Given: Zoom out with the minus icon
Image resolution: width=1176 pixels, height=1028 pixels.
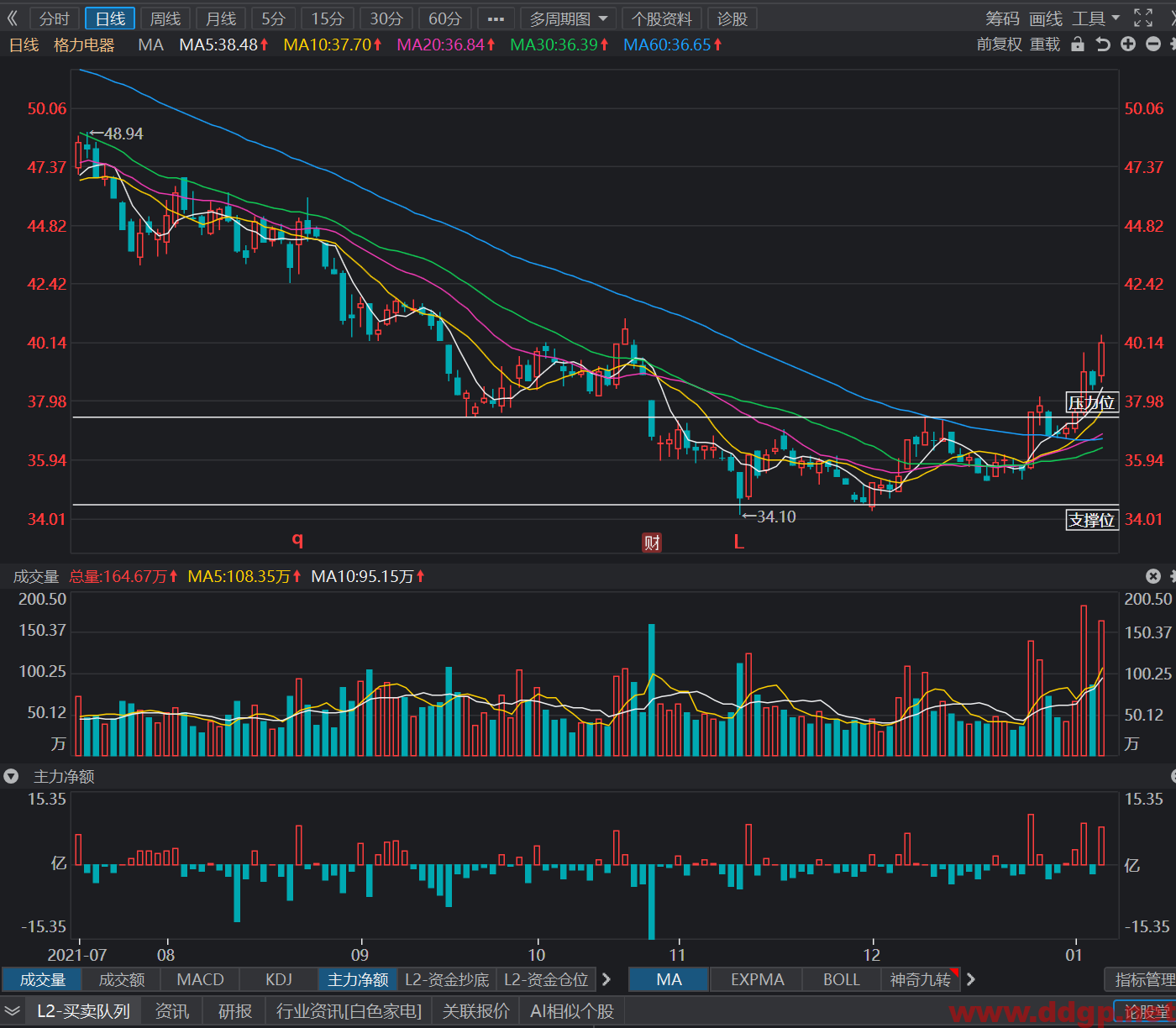Looking at the screenshot, I should tap(1153, 45).
